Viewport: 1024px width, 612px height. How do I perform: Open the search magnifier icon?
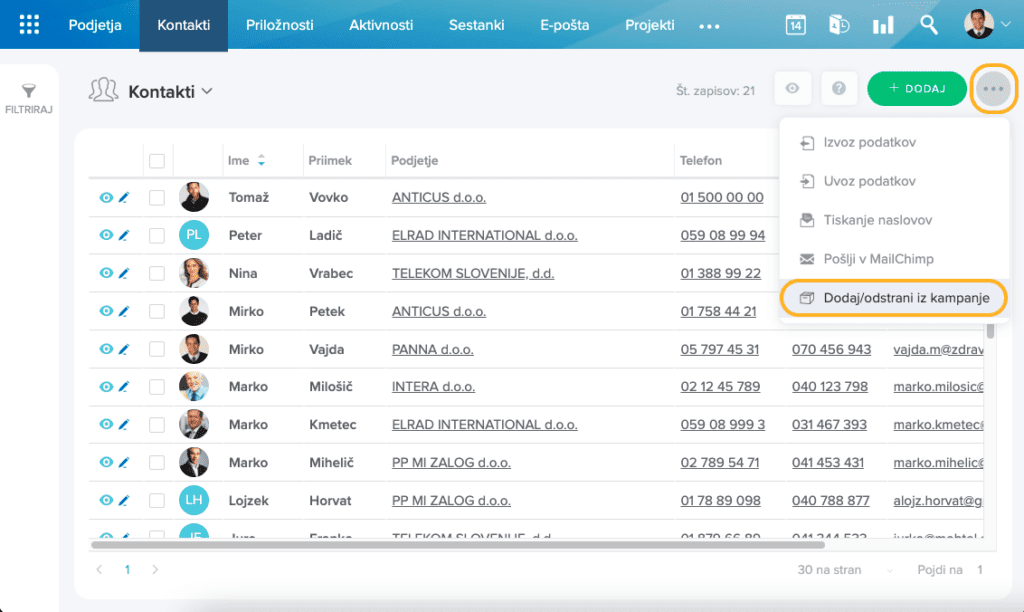(929, 25)
